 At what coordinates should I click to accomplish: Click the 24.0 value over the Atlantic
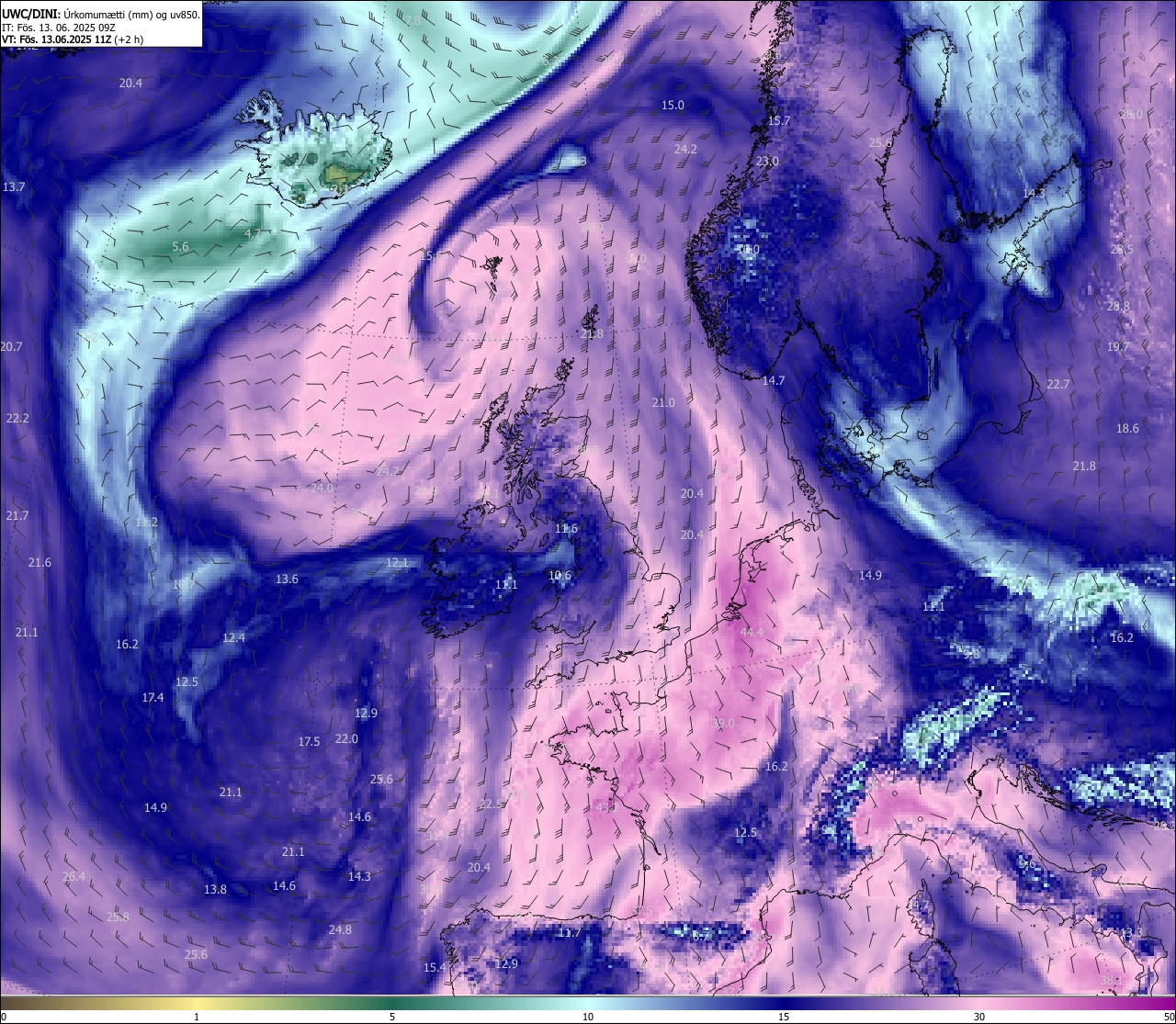pos(322,488)
